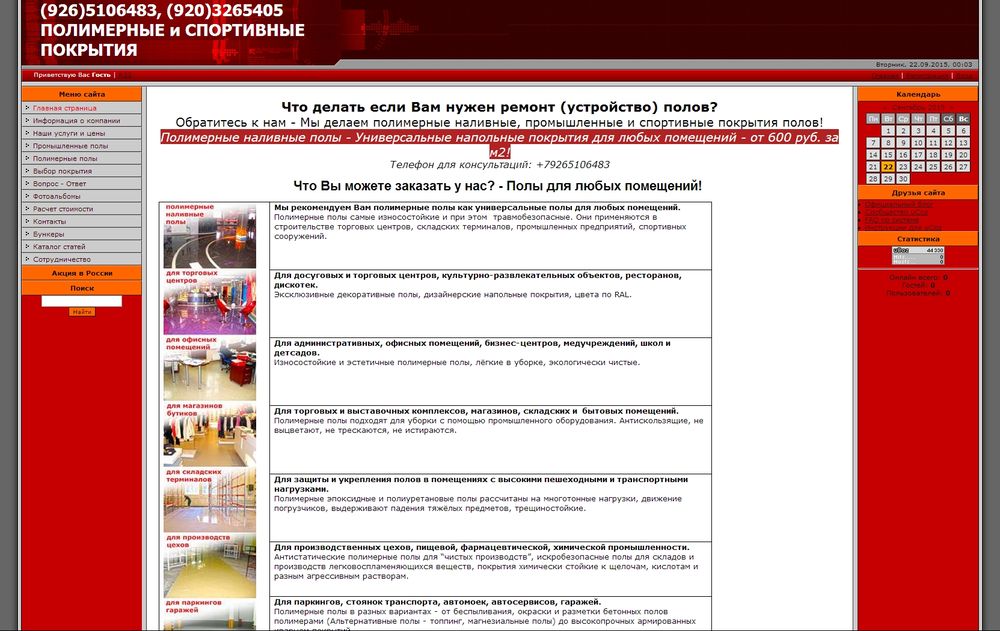
Task: Open the для паркингов гаражей thumbnail
Action: [x=209, y=615]
